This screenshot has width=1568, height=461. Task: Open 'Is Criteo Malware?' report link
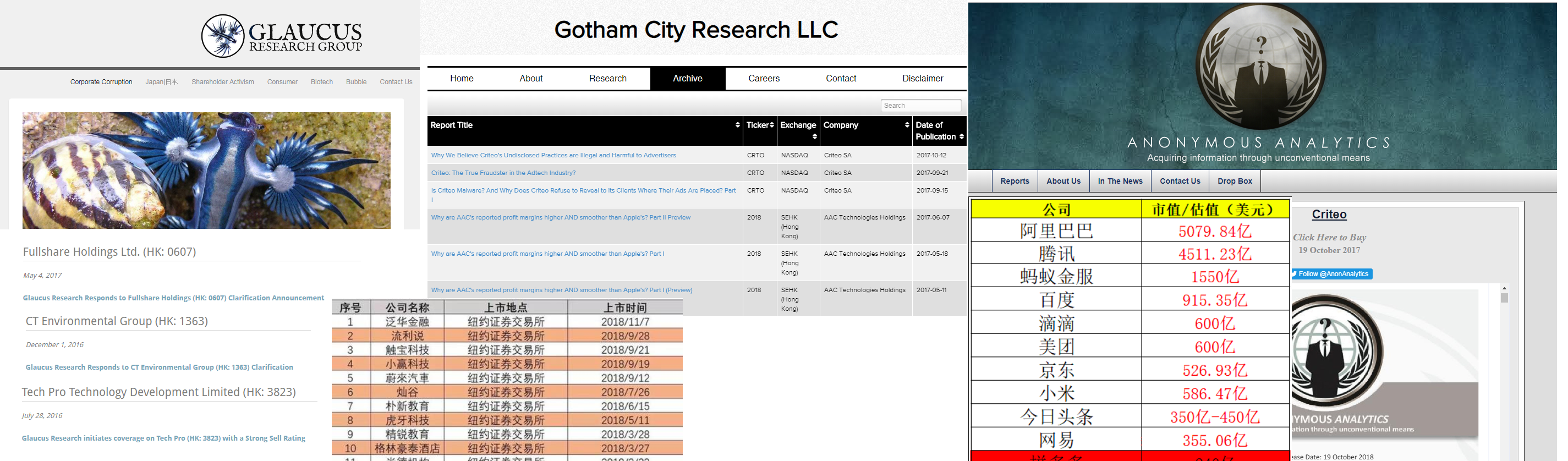tap(583, 194)
